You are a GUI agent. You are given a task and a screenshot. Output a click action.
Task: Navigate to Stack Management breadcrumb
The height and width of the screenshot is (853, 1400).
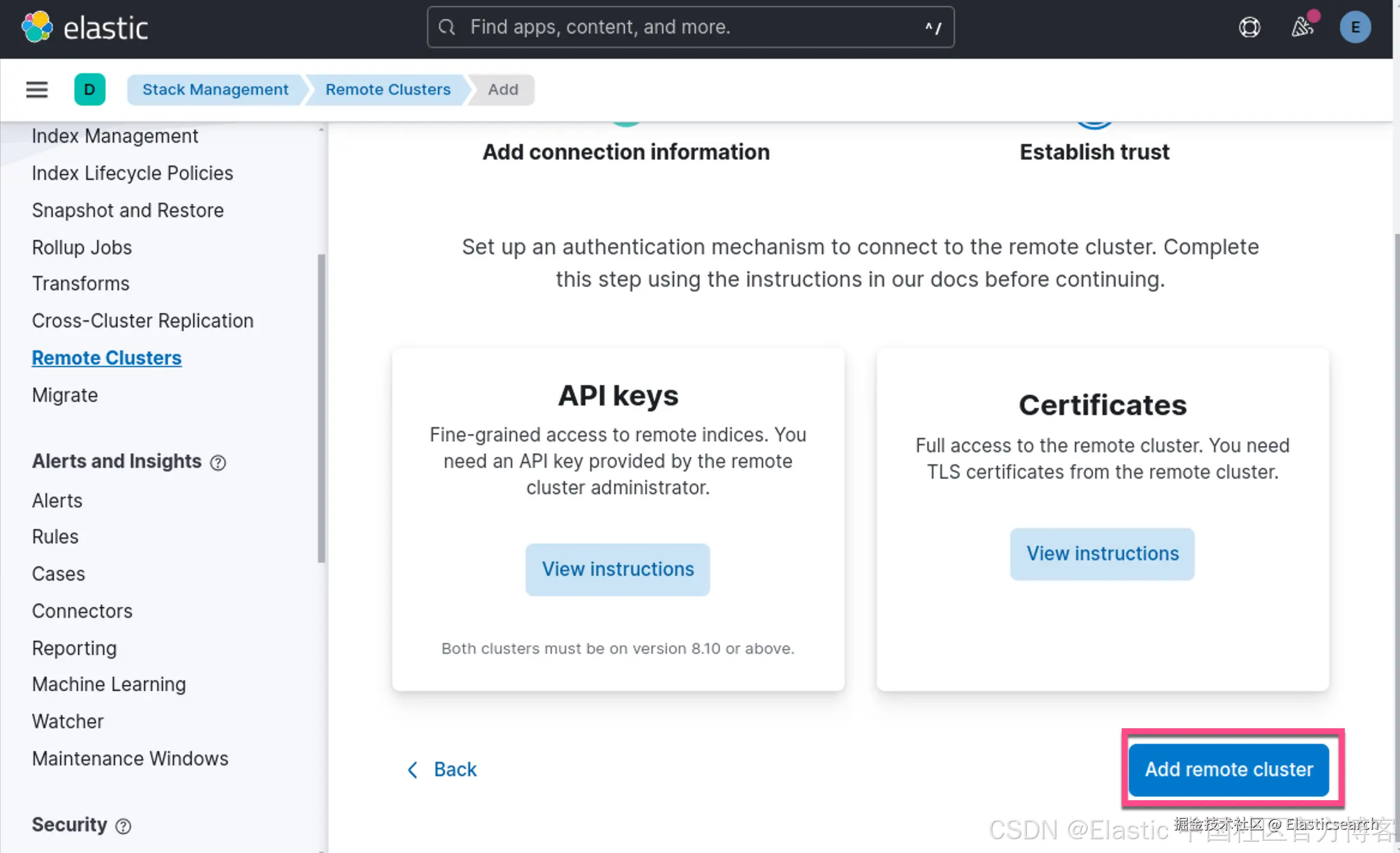click(x=215, y=89)
